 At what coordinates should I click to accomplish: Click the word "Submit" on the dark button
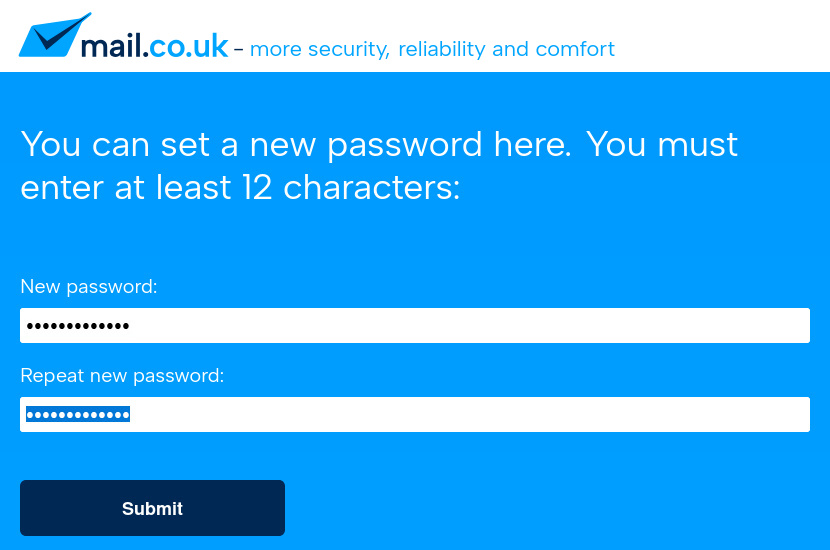click(x=152, y=508)
